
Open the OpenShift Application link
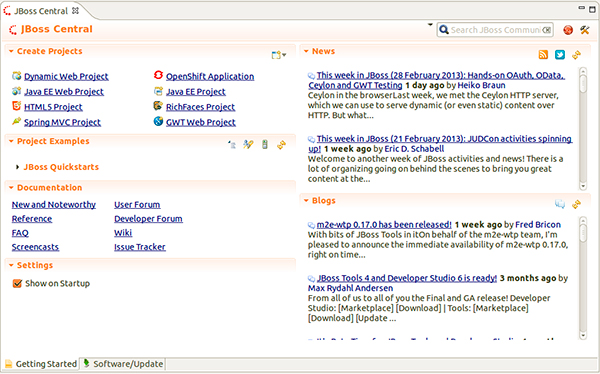(210, 77)
